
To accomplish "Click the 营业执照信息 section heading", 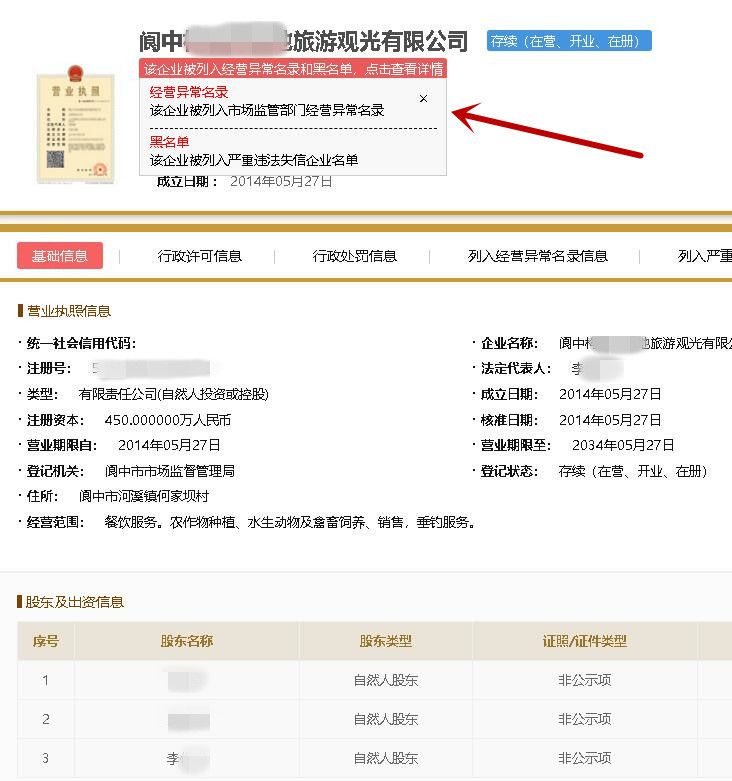I will click(68, 311).
